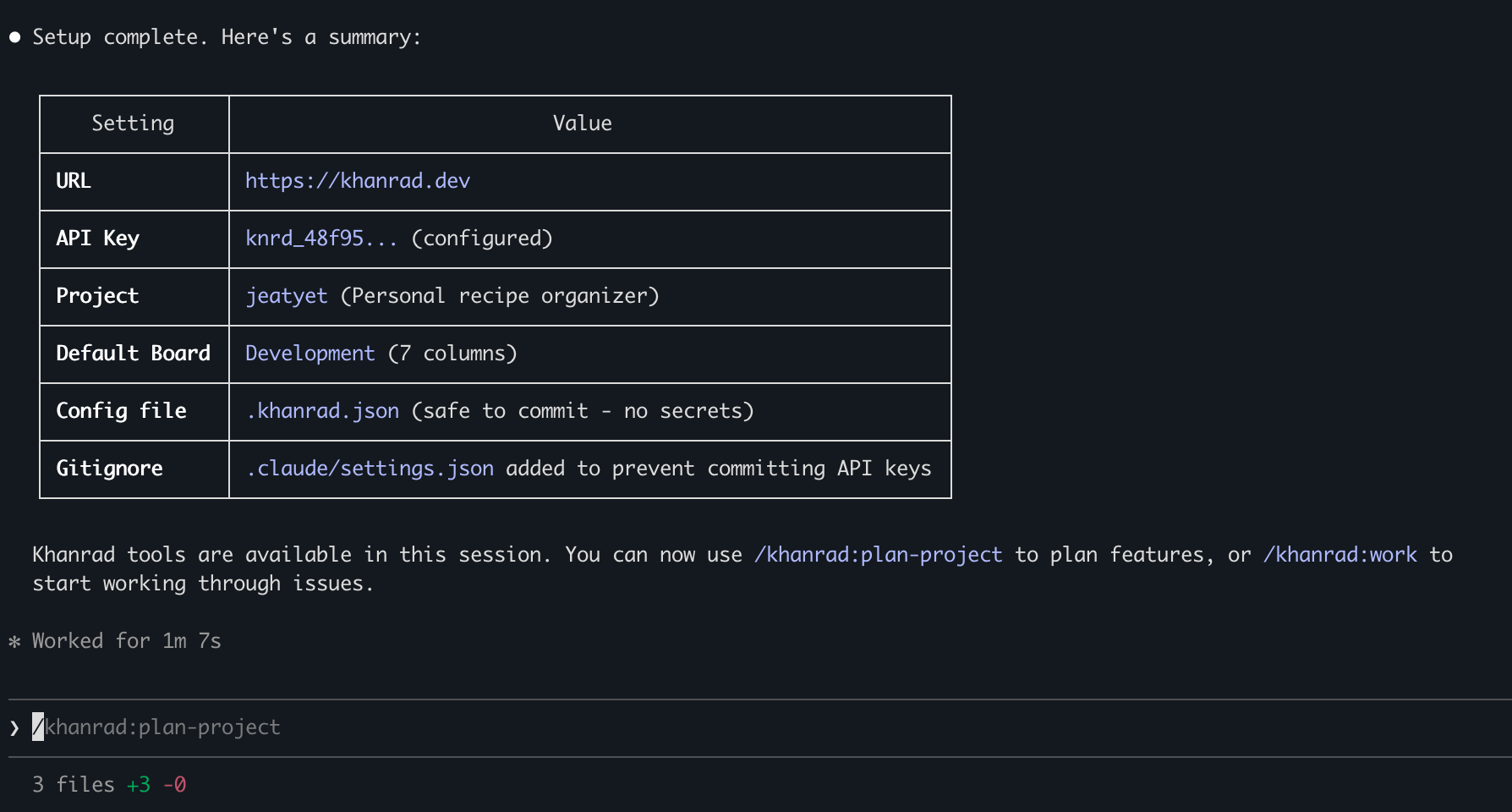Click the Gitignore row label
Image resolution: width=1512 pixels, height=812 pixels.
pos(109,469)
